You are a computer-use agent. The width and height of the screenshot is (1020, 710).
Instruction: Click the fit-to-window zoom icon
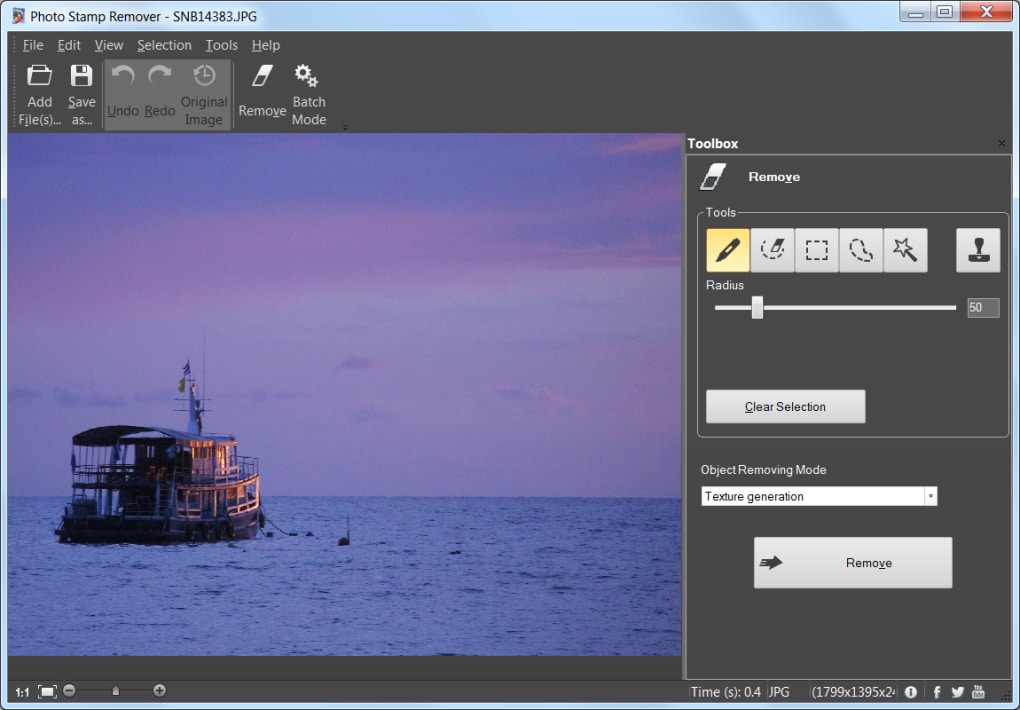(47, 691)
